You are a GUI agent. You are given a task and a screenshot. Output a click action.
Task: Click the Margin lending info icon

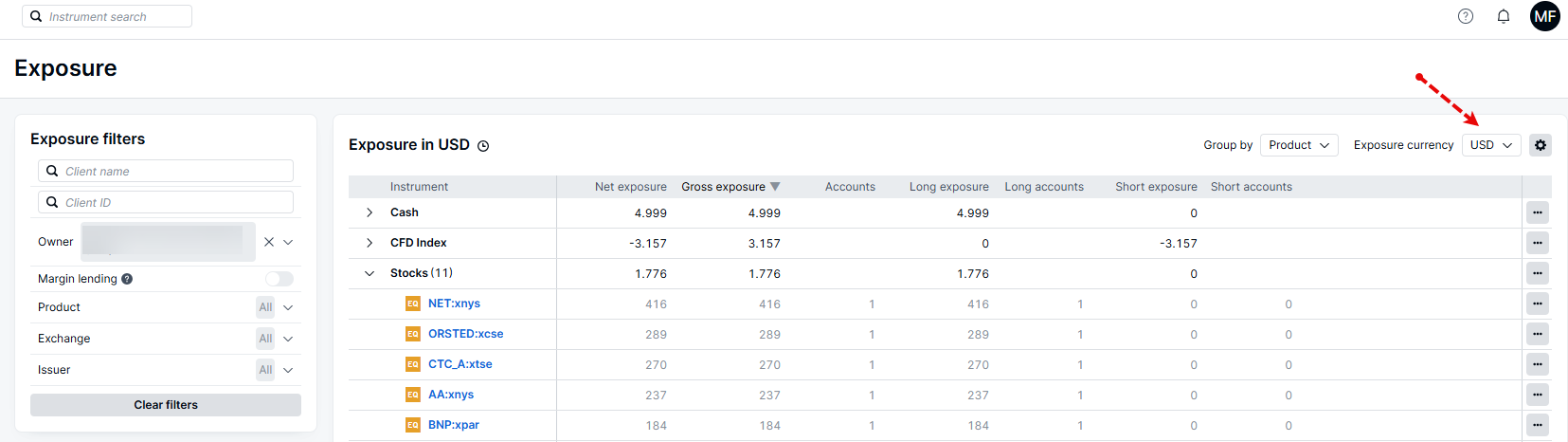(x=127, y=279)
